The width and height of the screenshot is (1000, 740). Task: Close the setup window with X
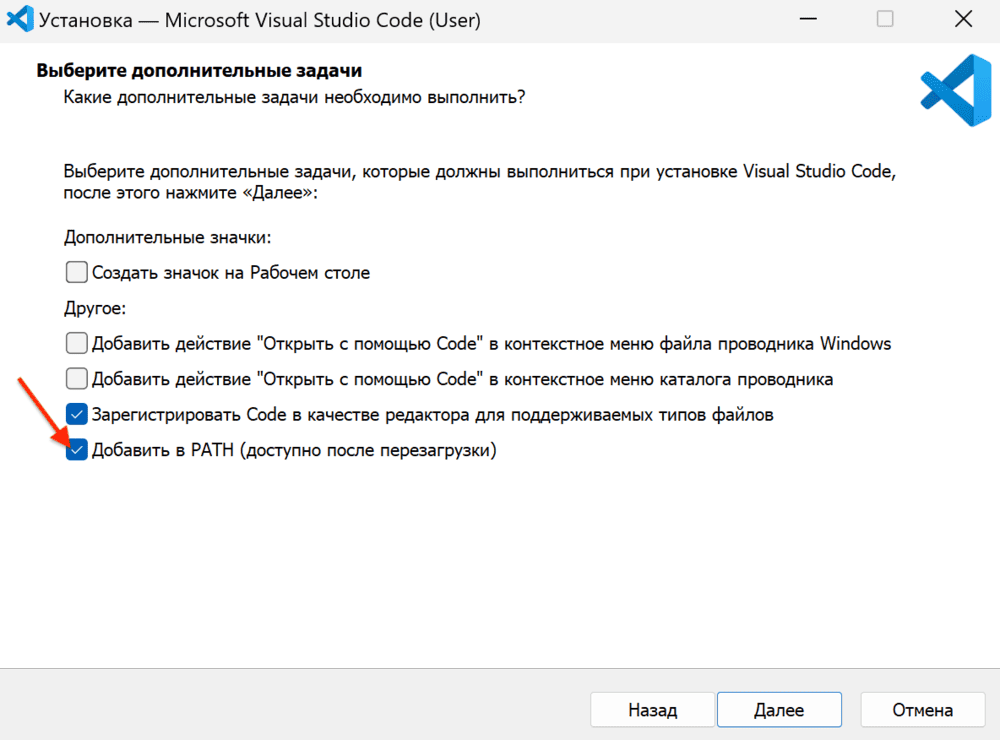[x=963, y=18]
